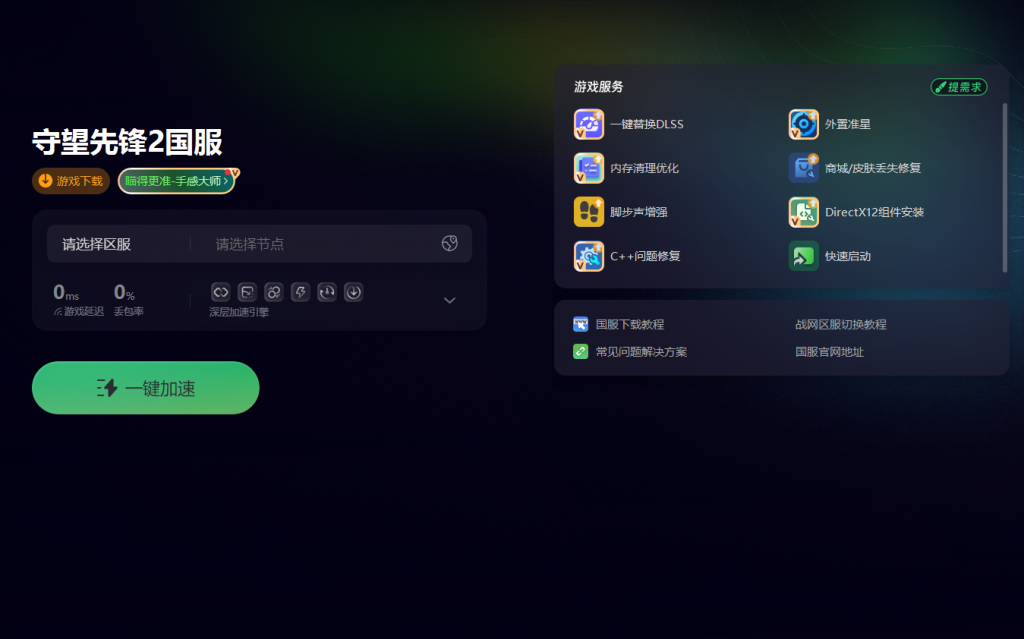The height and width of the screenshot is (639, 1024).
Task: Click the 快速启动 quick launch icon
Action: coord(803,256)
